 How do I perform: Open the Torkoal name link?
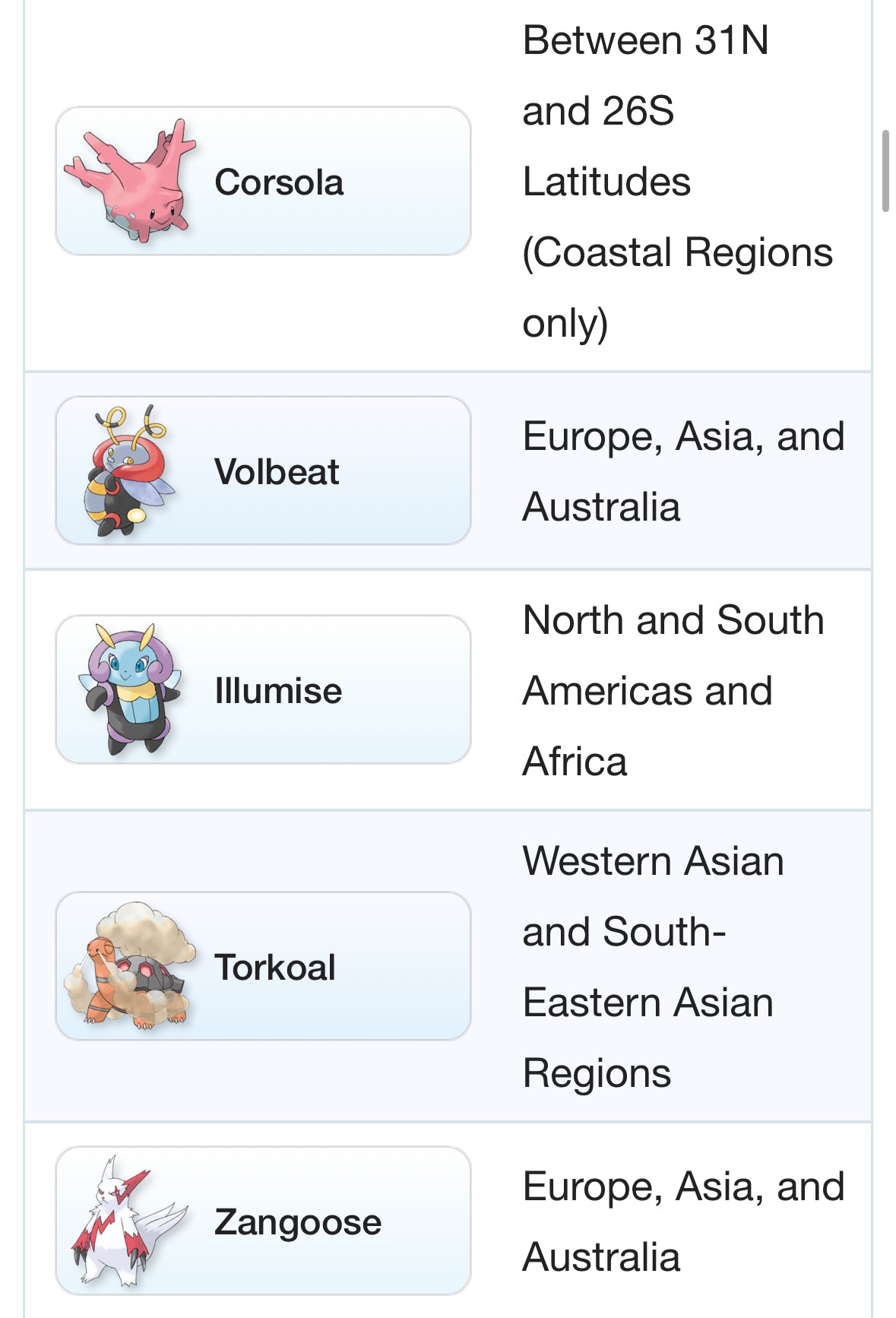[x=275, y=968]
